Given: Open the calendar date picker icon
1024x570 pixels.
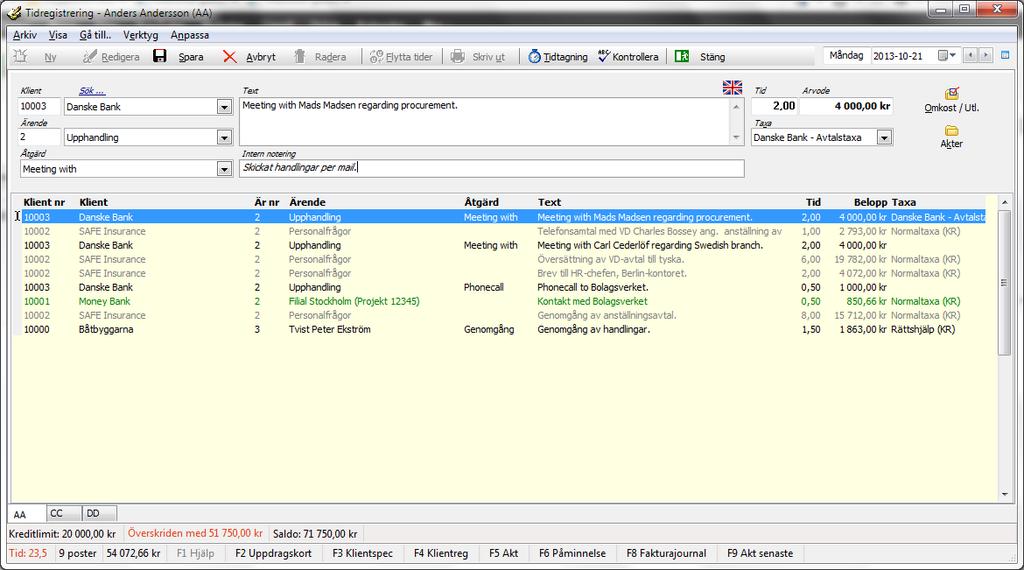Looking at the screenshot, I should [946, 55].
